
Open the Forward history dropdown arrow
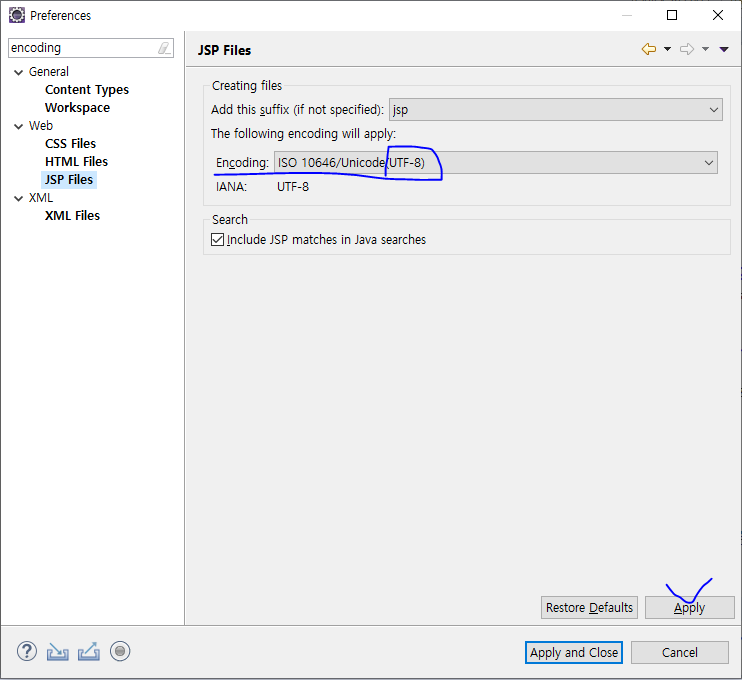[705, 49]
